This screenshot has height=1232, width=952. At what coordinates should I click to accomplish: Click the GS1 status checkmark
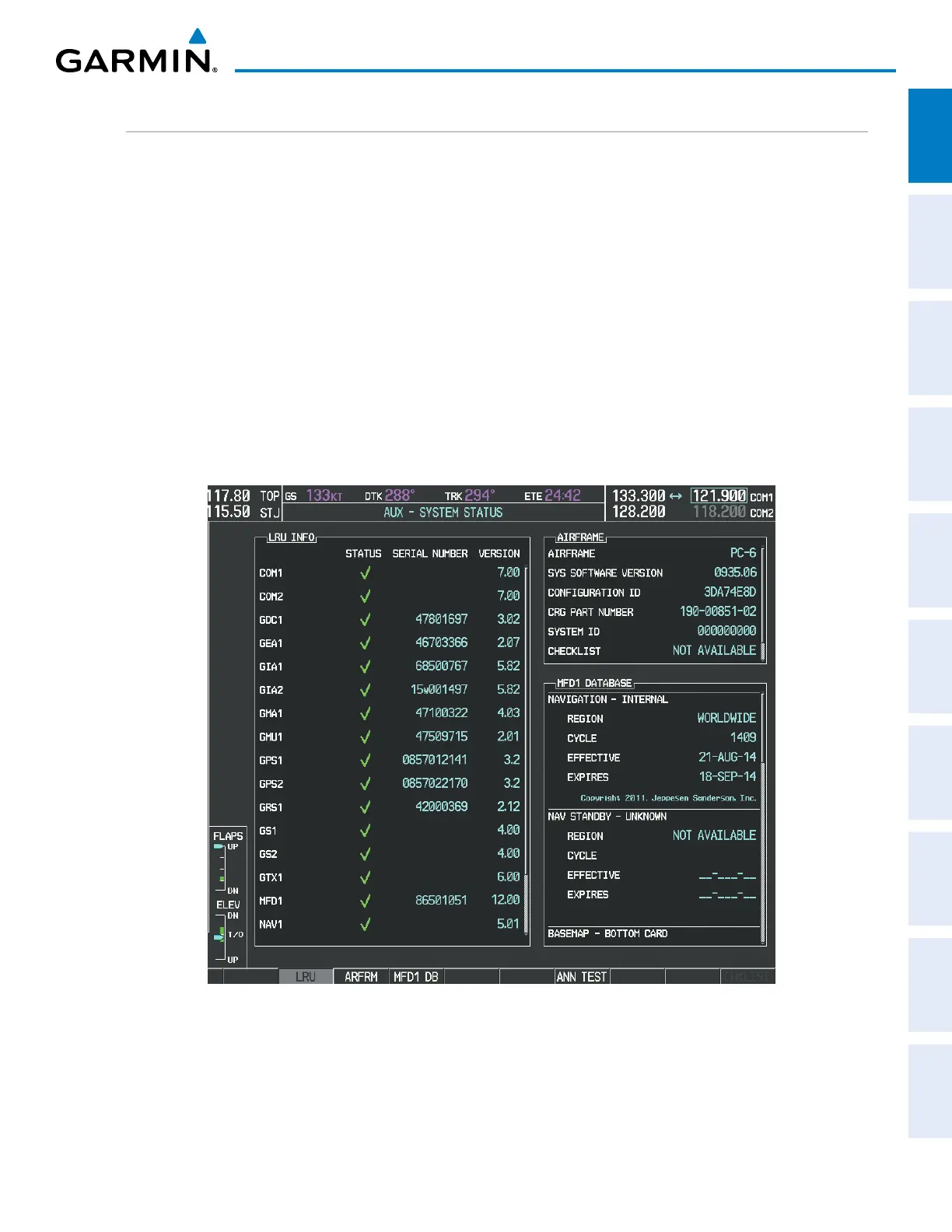tap(365, 831)
